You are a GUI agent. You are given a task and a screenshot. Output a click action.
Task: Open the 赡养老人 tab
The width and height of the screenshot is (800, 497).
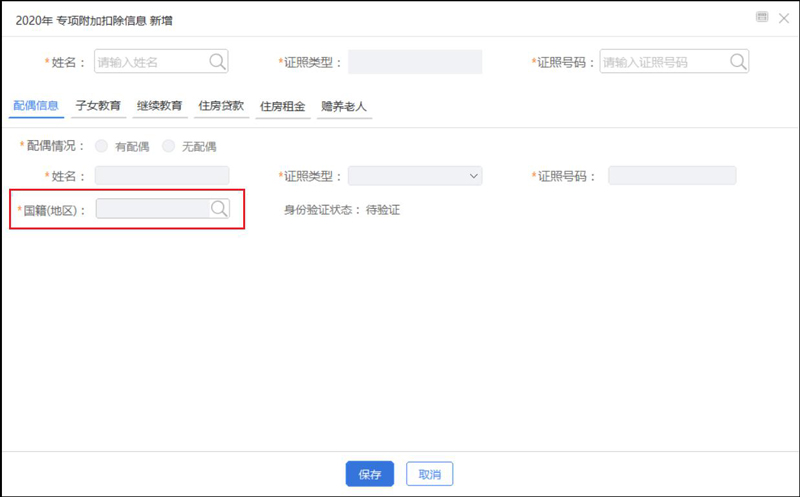344,105
